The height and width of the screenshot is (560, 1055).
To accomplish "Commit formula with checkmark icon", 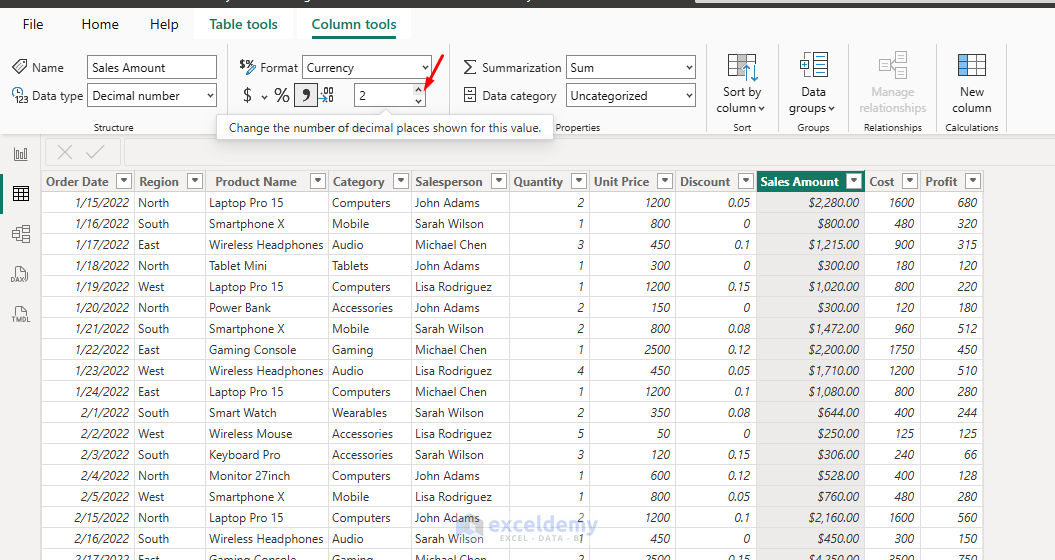I will (96, 152).
